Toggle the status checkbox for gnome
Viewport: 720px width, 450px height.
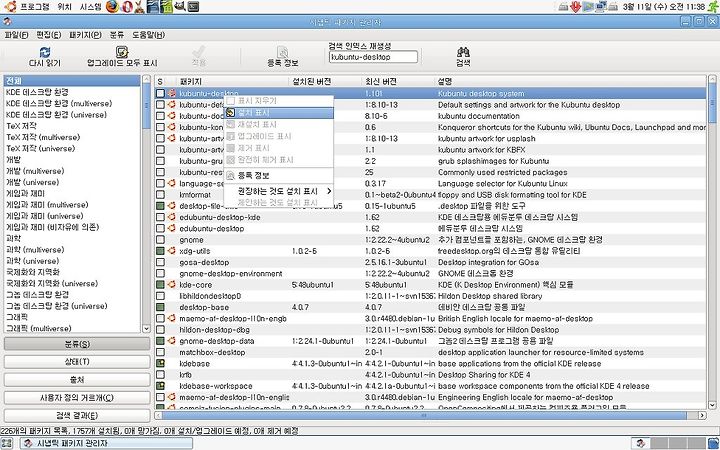click(x=160, y=240)
